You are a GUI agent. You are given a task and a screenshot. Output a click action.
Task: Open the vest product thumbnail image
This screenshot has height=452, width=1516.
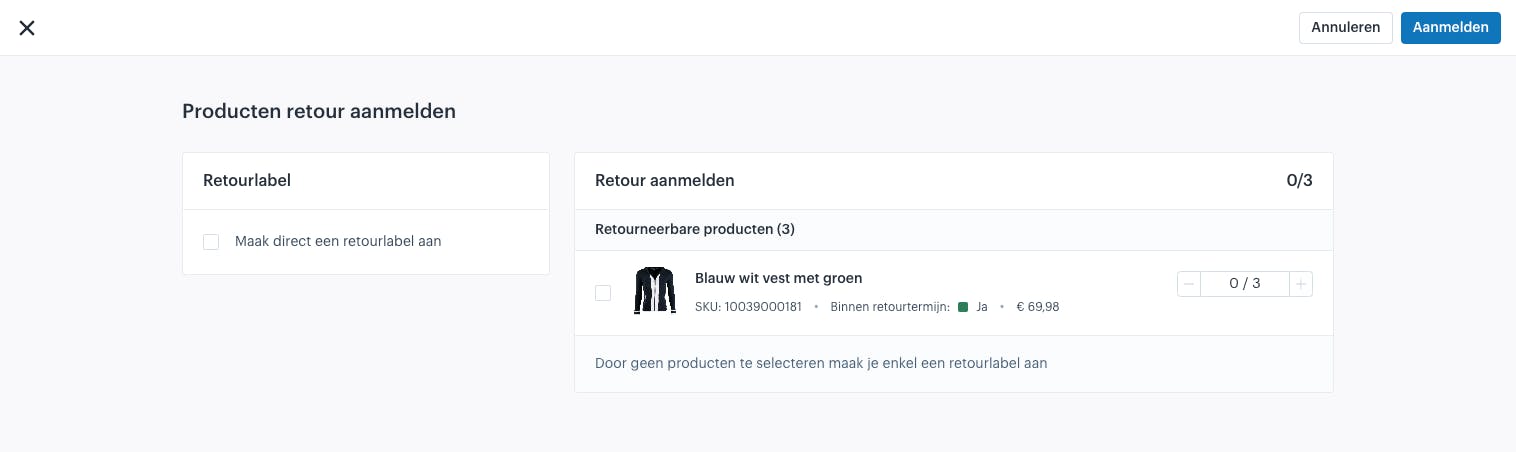tap(655, 291)
